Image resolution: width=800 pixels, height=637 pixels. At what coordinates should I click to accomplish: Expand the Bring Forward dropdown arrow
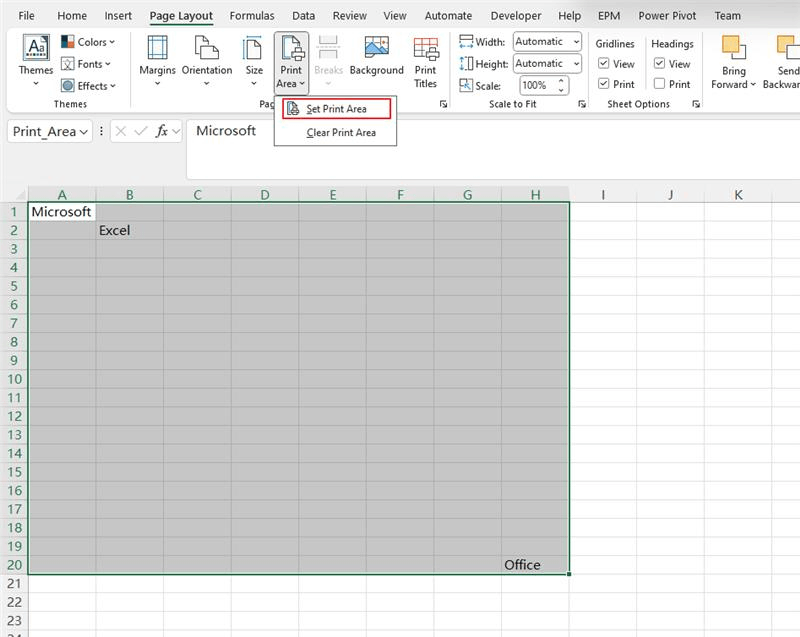click(753, 84)
